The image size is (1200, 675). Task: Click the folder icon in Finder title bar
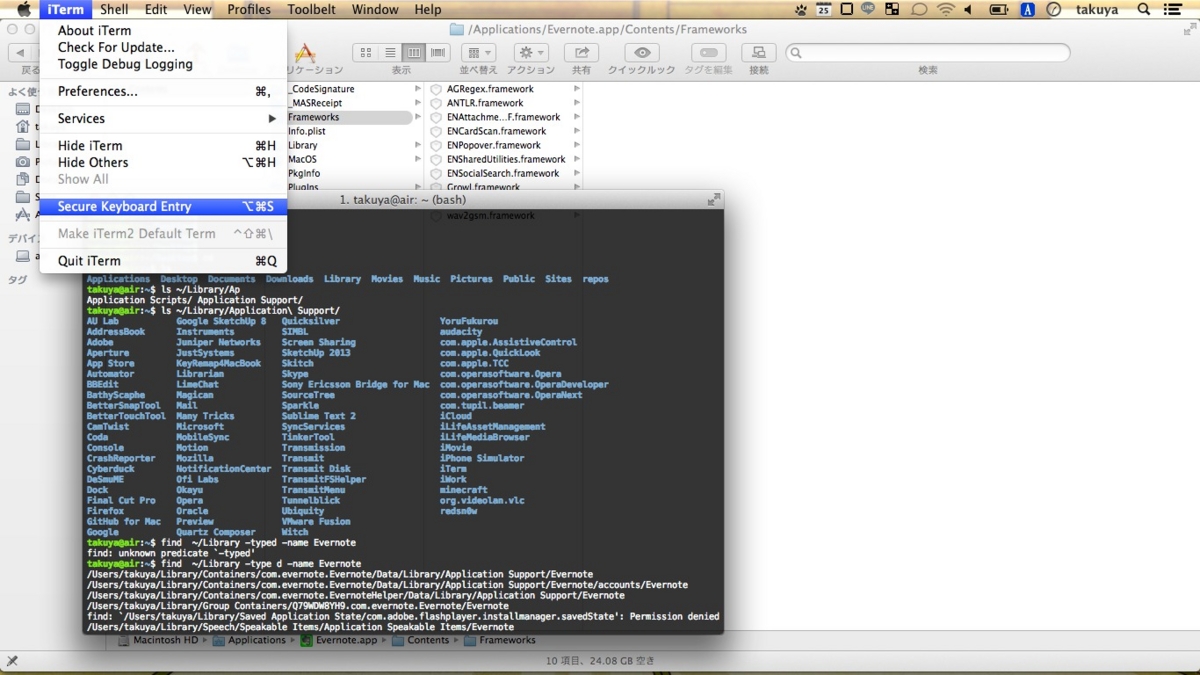tap(457, 30)
